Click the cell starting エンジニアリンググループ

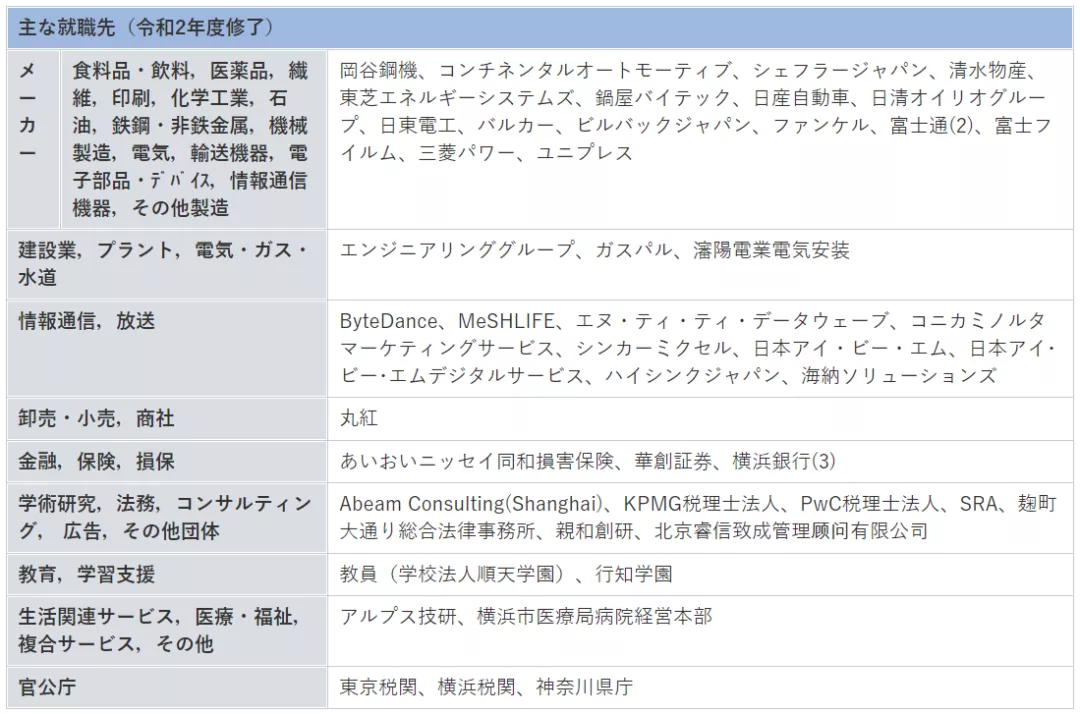click(x=700, y=264)
